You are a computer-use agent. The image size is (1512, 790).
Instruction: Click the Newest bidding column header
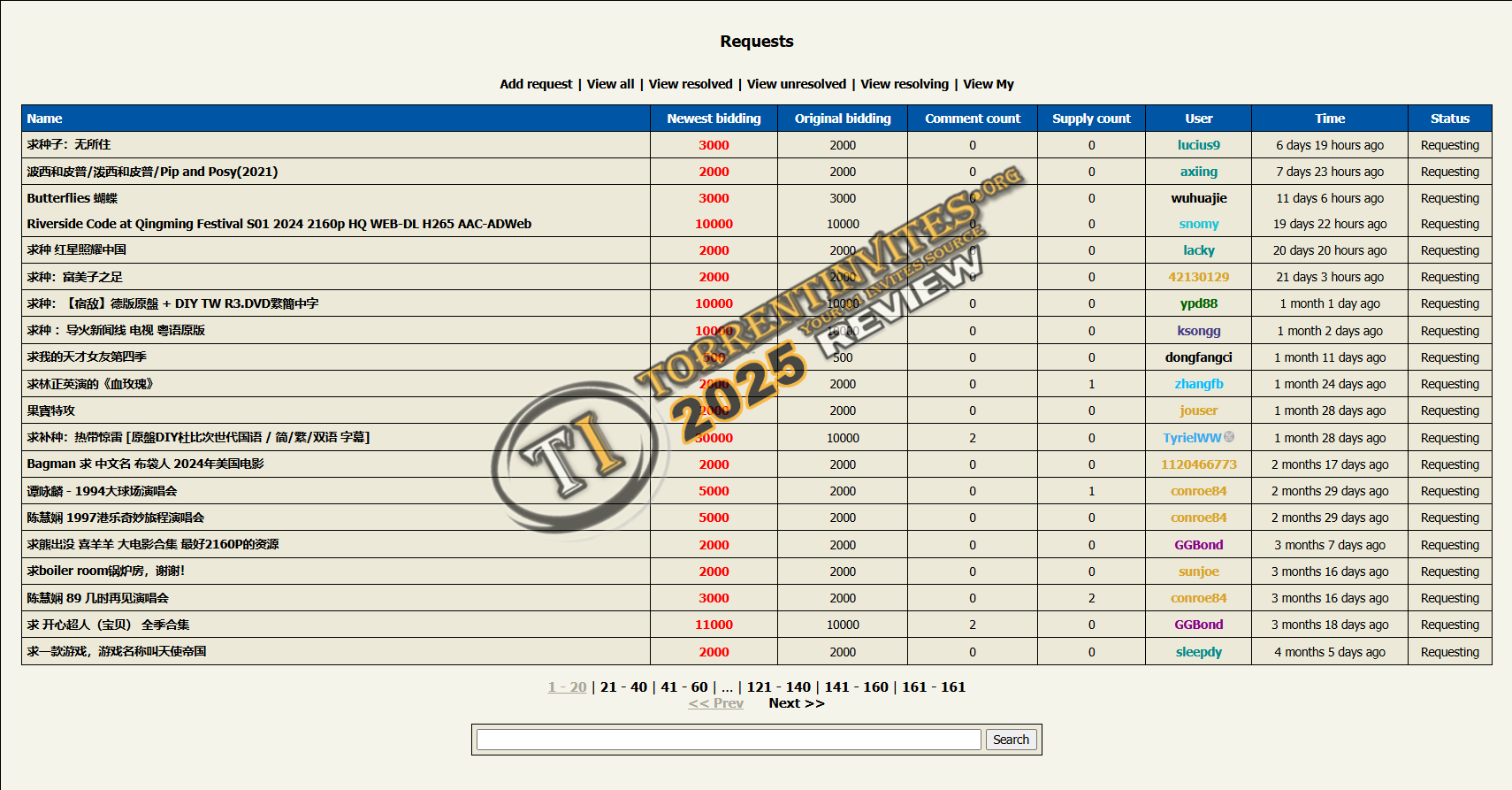(714, 119)
